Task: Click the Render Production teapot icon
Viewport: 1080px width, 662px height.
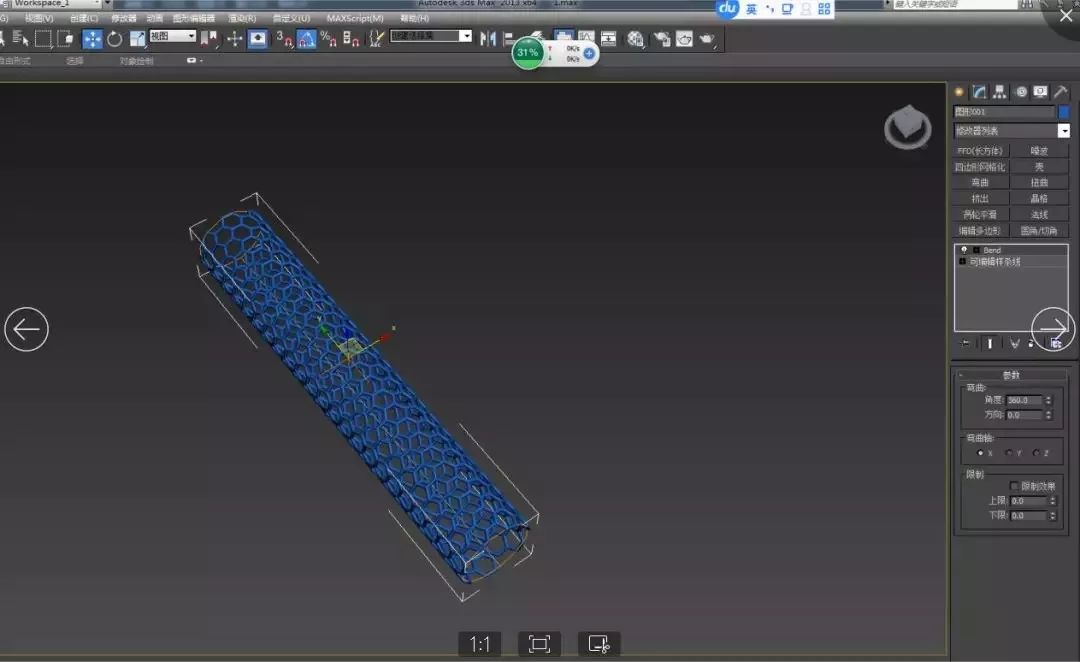Action: click(707, 39)
